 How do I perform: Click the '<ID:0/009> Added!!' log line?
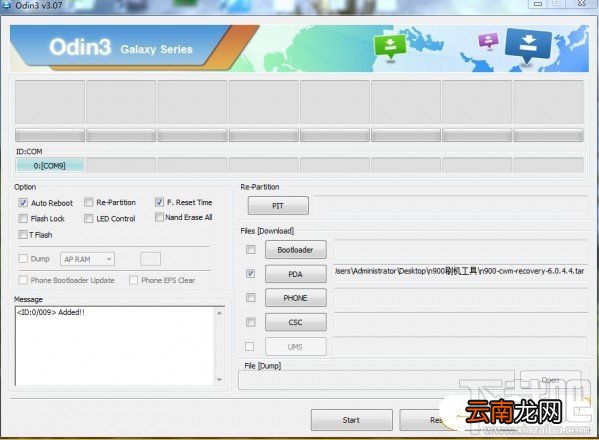pyautogui.click(x=50, y=312)
